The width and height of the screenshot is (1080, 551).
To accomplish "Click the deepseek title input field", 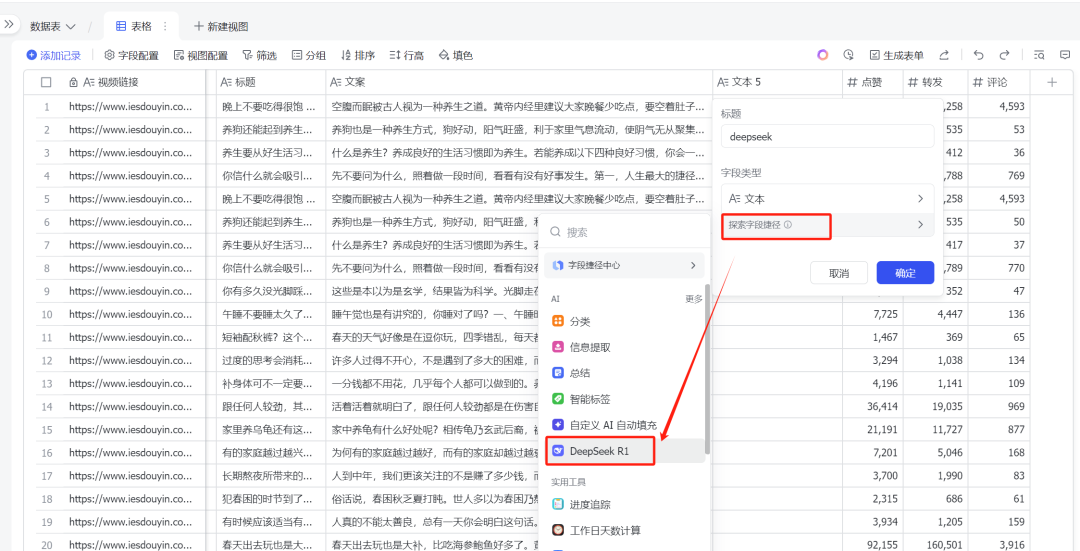I will tap(828, 136).
